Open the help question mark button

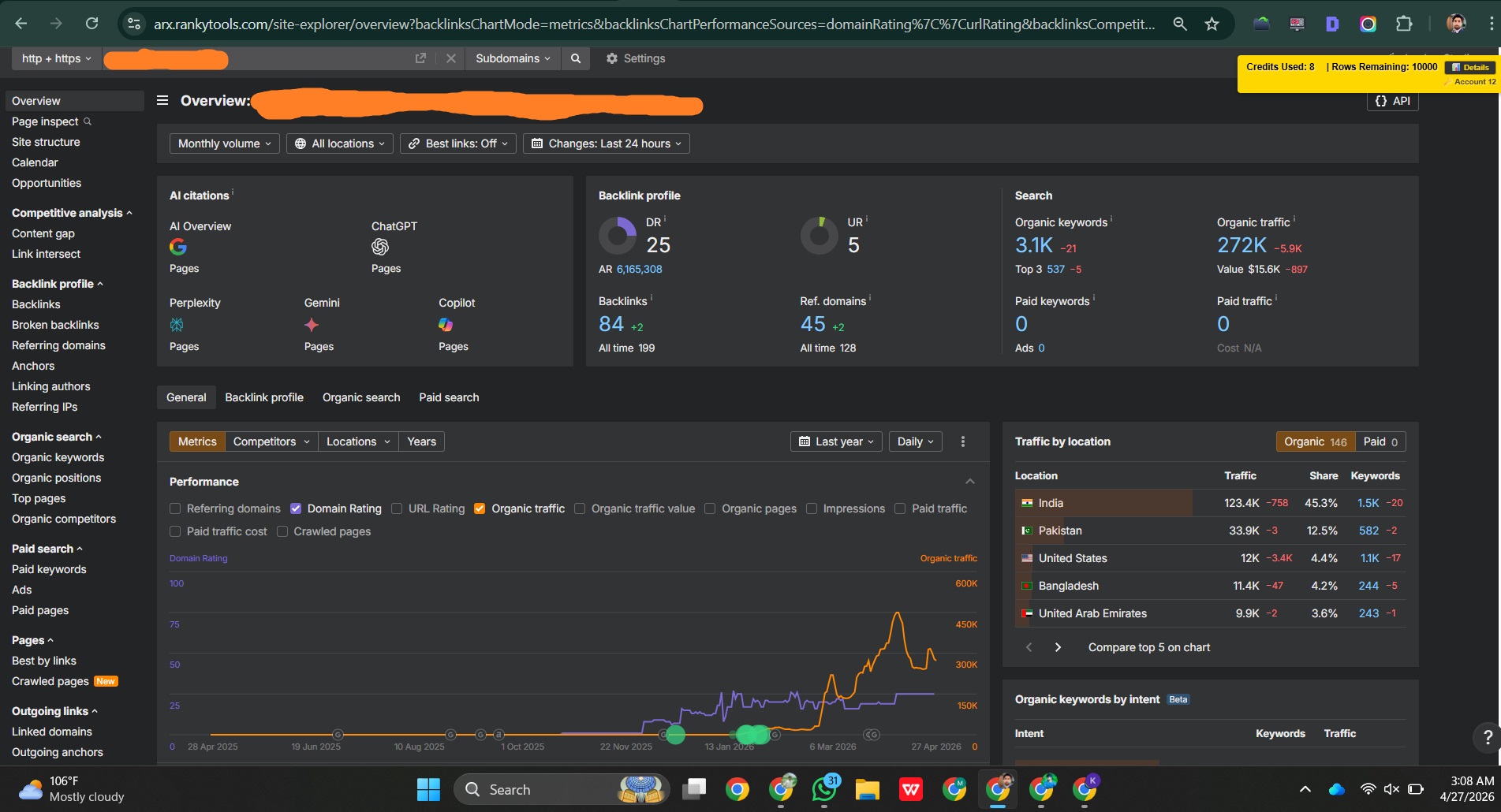pyautogui.click(x=1488, y=738)
